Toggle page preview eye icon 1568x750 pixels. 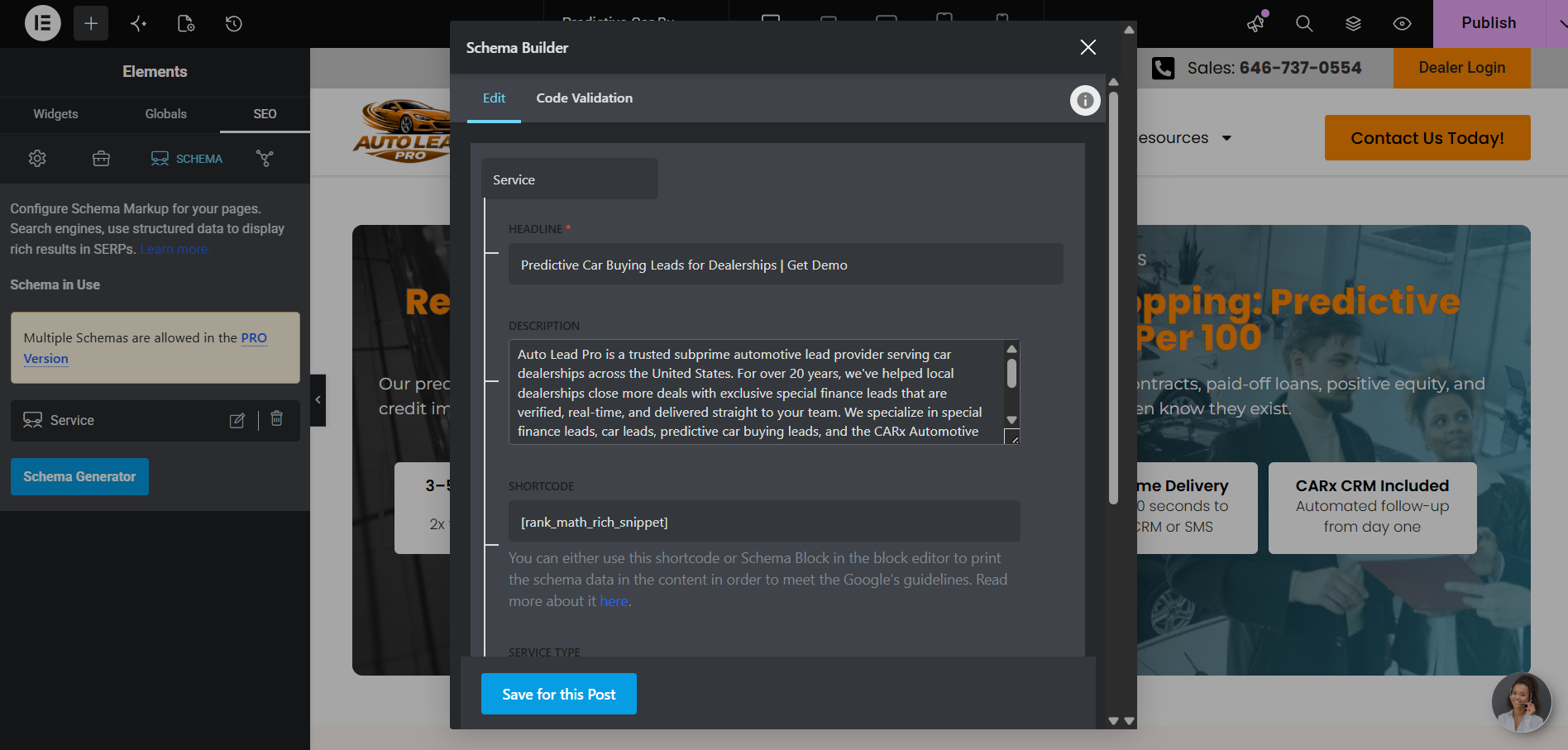[x=1402, y=23]
